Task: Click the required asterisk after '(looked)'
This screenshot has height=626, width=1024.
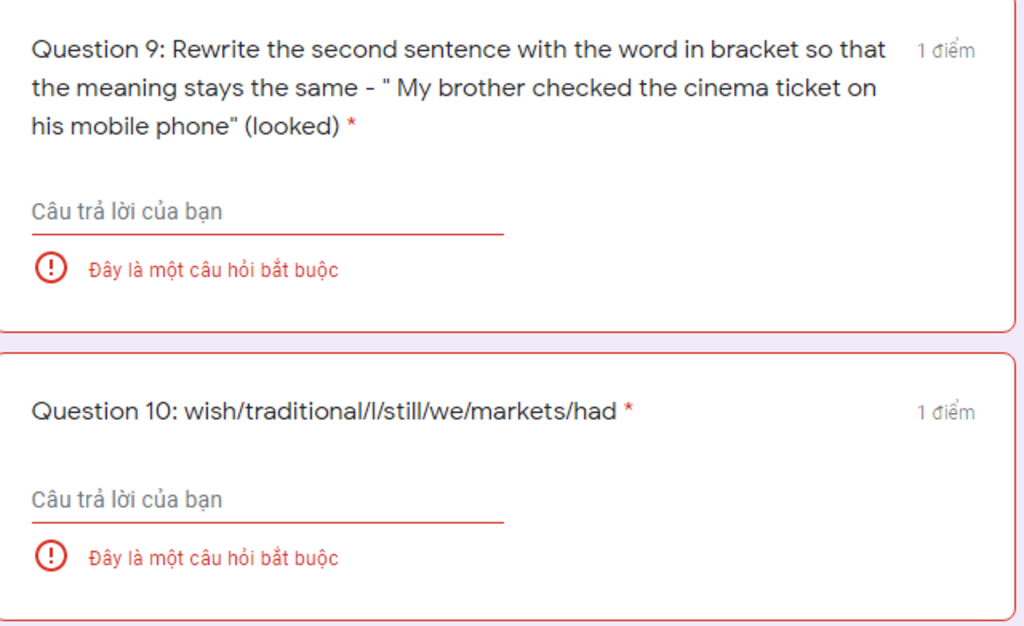Action: 351,123
